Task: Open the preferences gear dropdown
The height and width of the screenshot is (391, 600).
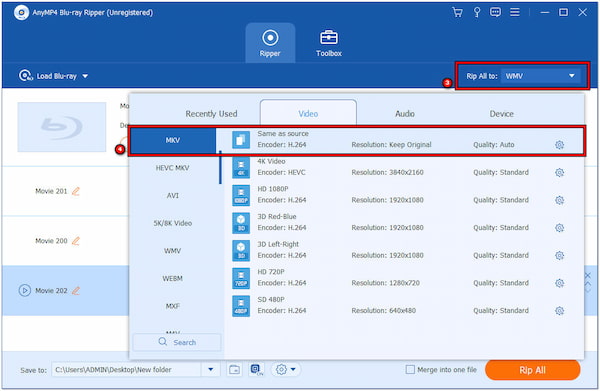Action: pos(285,370)
